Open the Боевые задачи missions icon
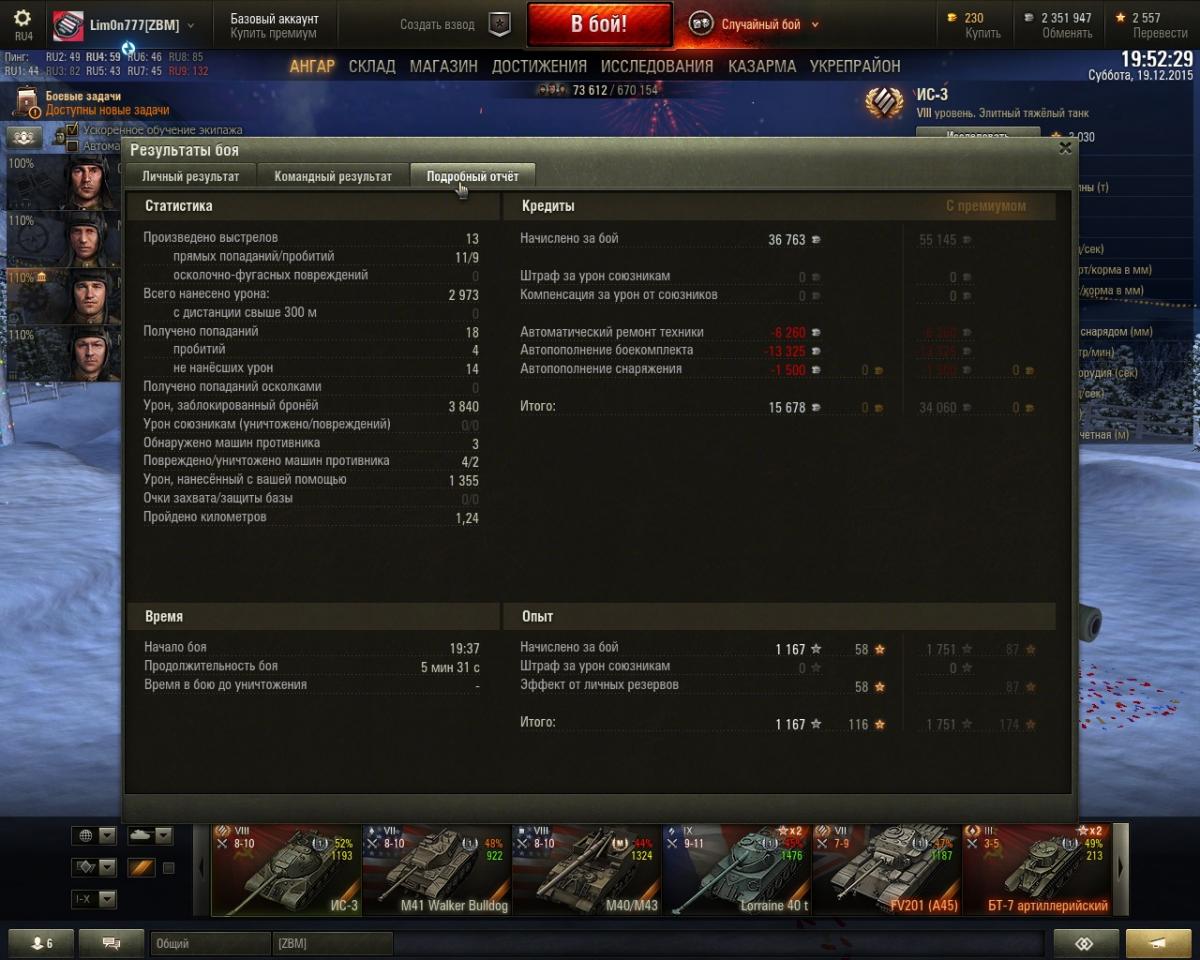The image size is (1200, 960). click(x=26, y=103)
